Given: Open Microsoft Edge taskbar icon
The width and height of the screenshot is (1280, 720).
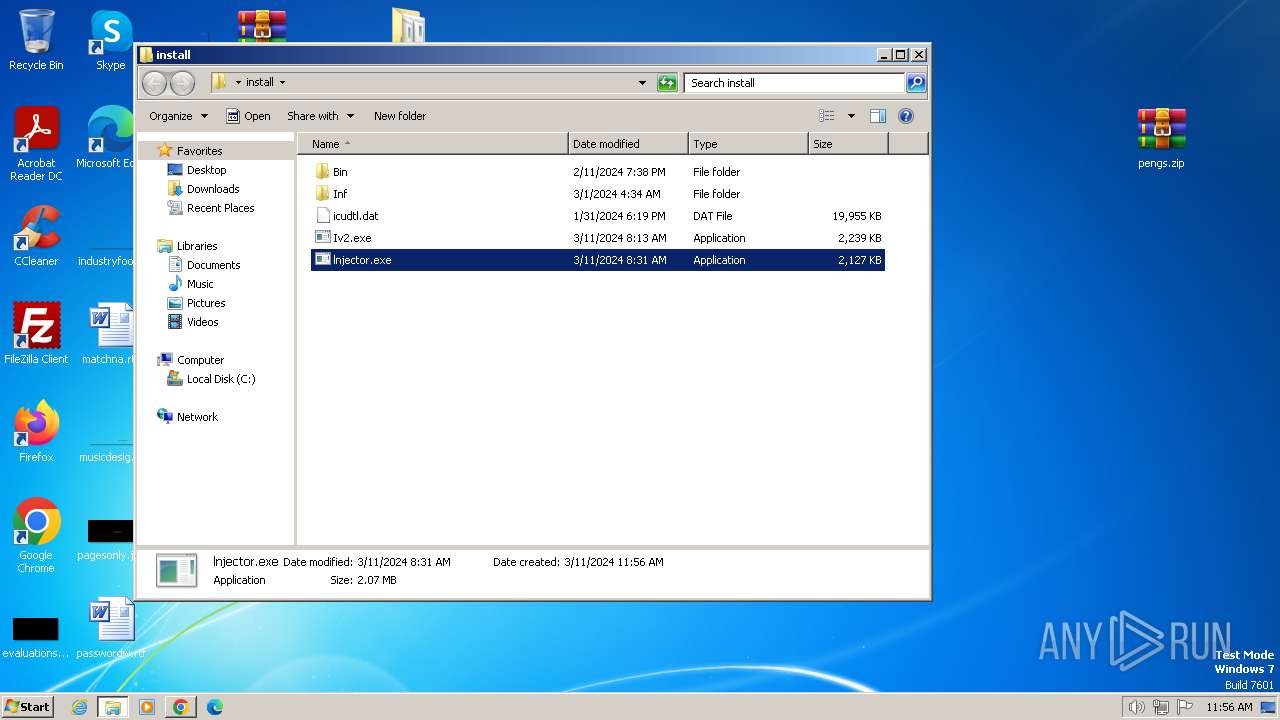Looking at the screenshot, I should pos(215,707).
